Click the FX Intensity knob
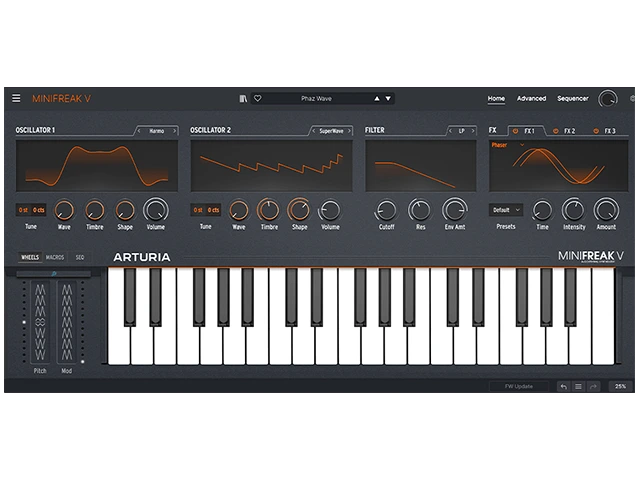 click(x=574, y=210)
